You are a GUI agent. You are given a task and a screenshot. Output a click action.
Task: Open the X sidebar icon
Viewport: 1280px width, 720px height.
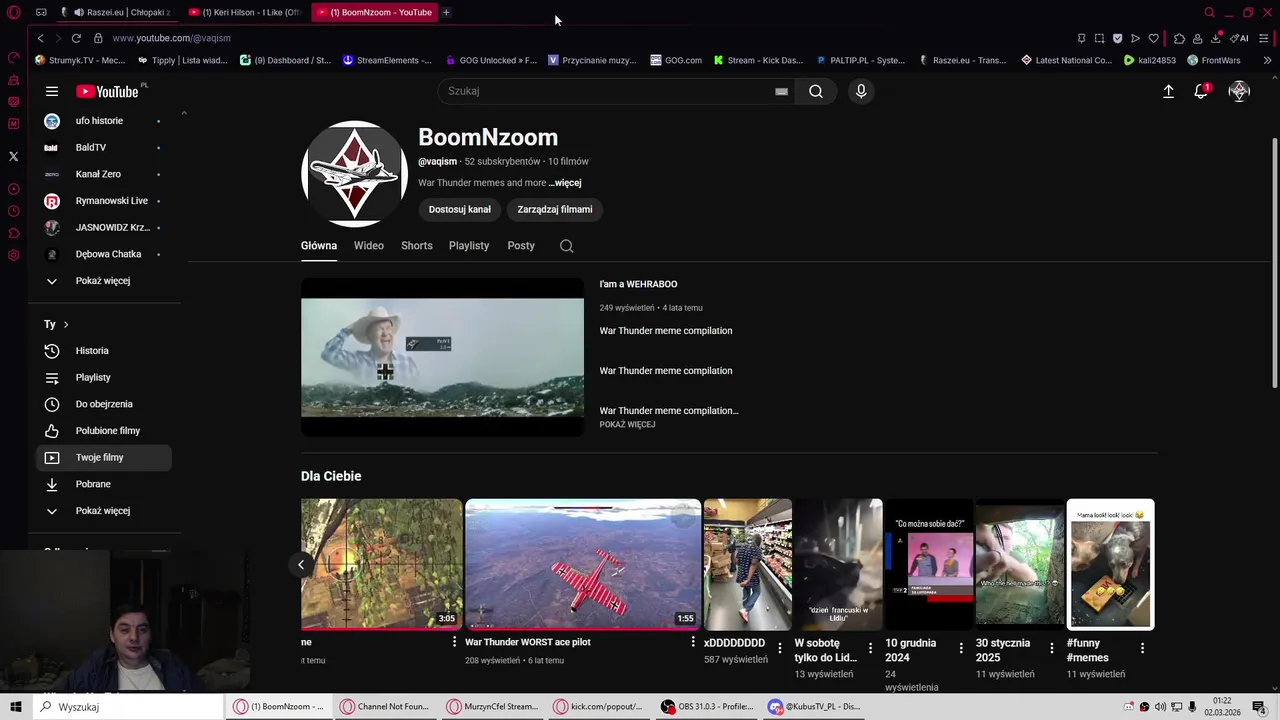pyautogui.click(x=13, y=156)
